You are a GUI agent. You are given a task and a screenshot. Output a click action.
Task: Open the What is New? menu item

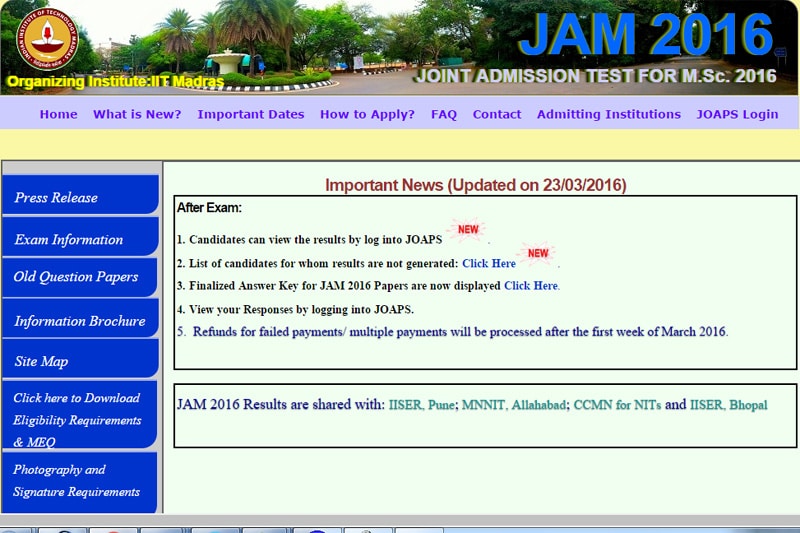point(137,114)
